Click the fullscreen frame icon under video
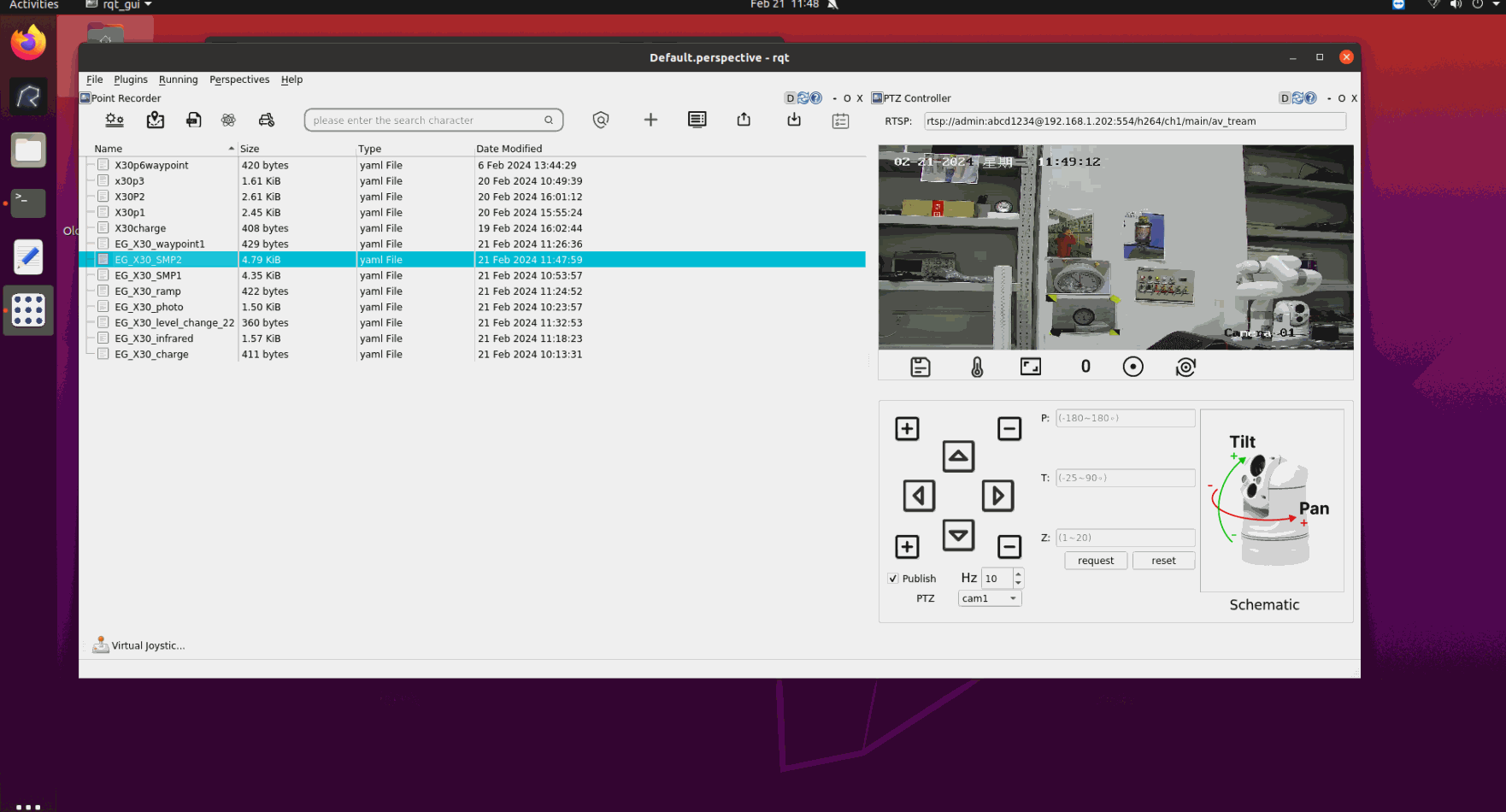 pyautogui.click(x=1031, y=368)
